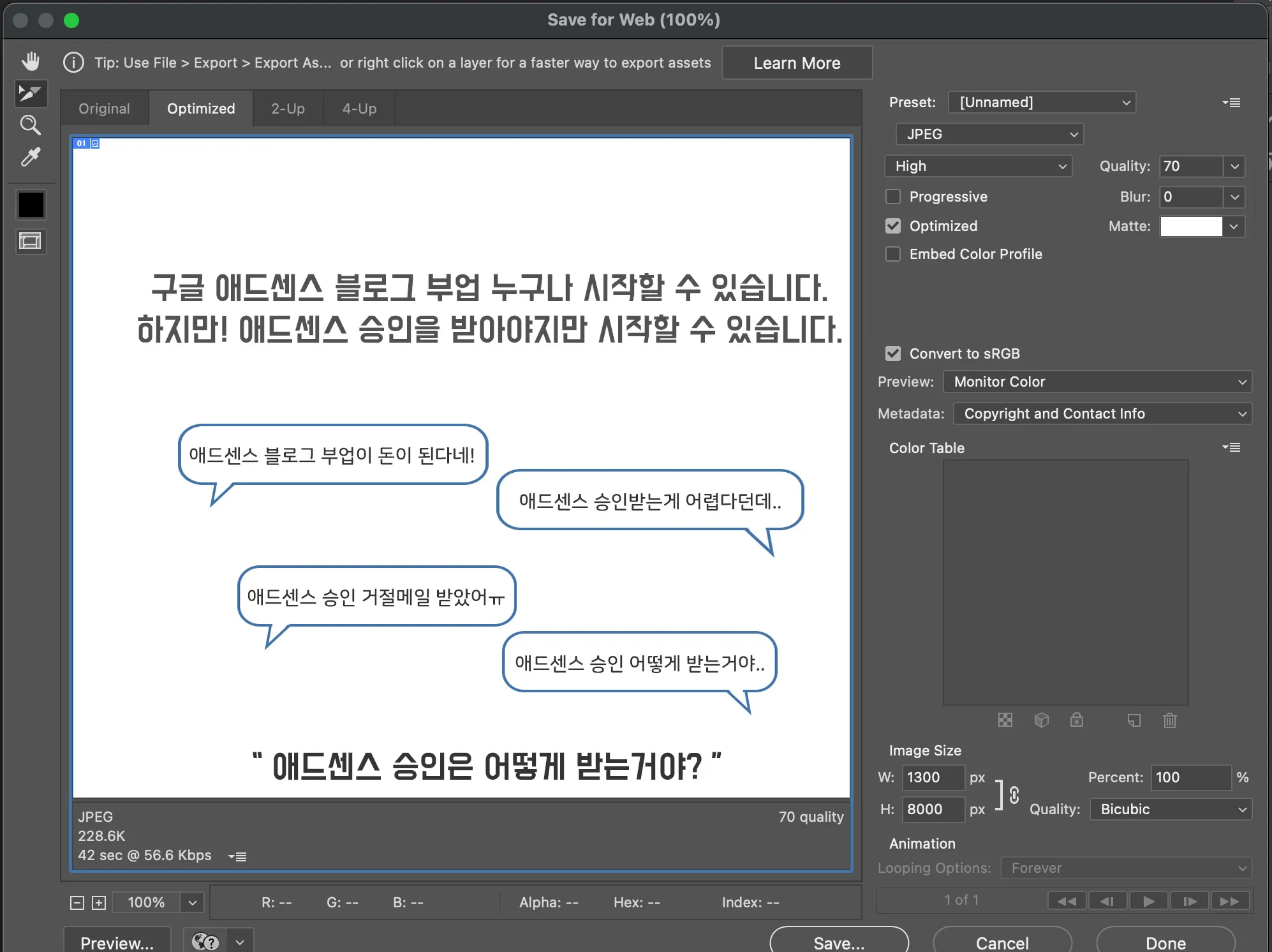The width and height of the screenshot is (1272, 952).
Task: Open the Color Table flyout menu
Action: pos(1231,447)
